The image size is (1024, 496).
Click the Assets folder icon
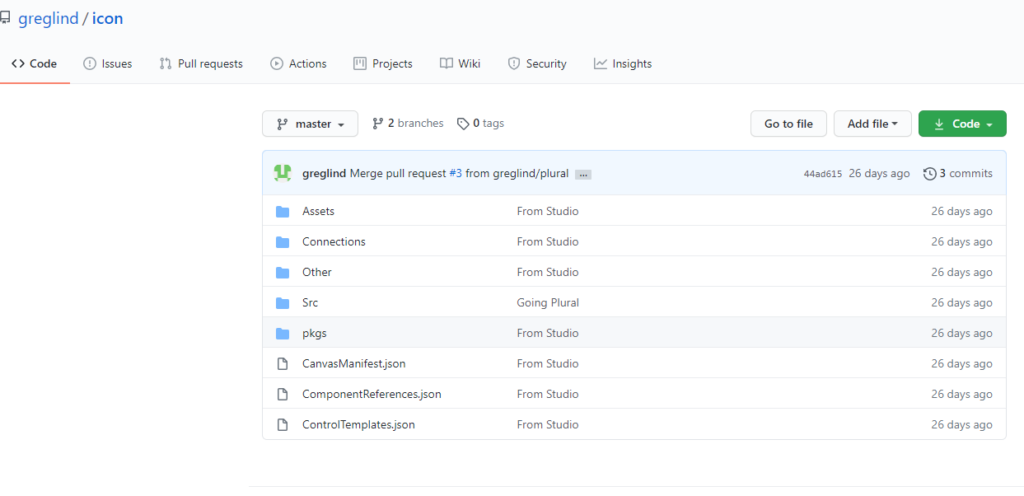[282, 211]
